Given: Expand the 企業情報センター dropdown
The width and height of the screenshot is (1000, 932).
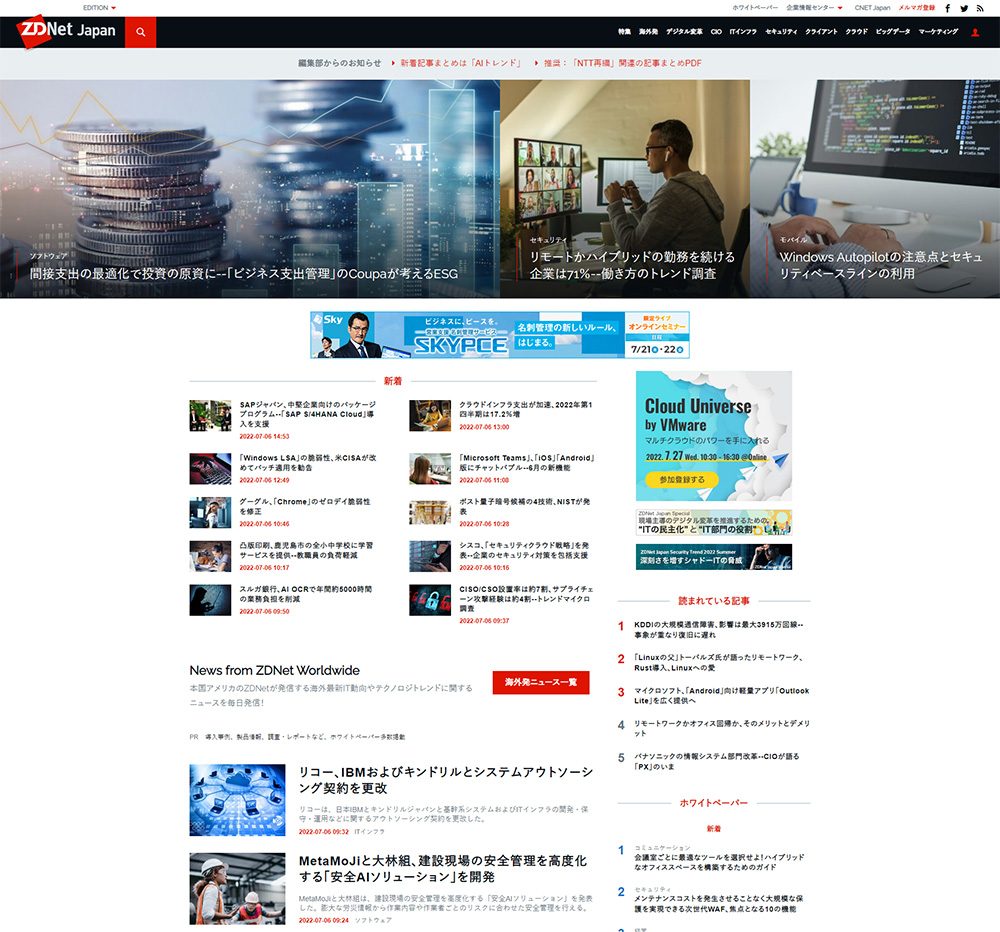Looking at the screenshot, I should click(812, 7).
